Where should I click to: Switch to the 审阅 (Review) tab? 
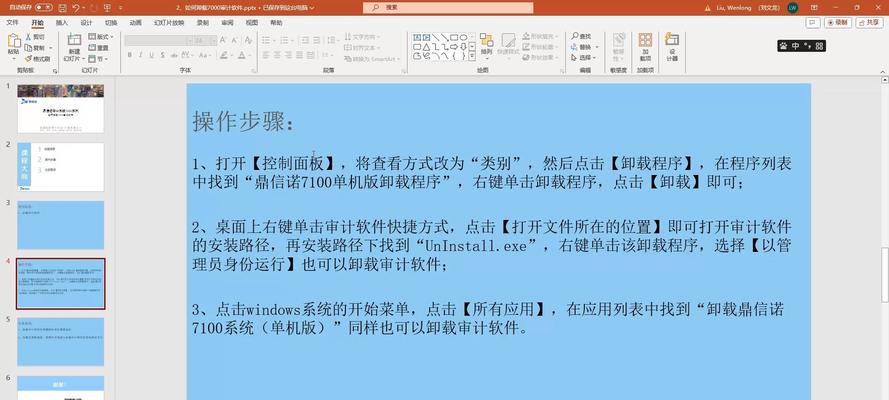(227, 23)
